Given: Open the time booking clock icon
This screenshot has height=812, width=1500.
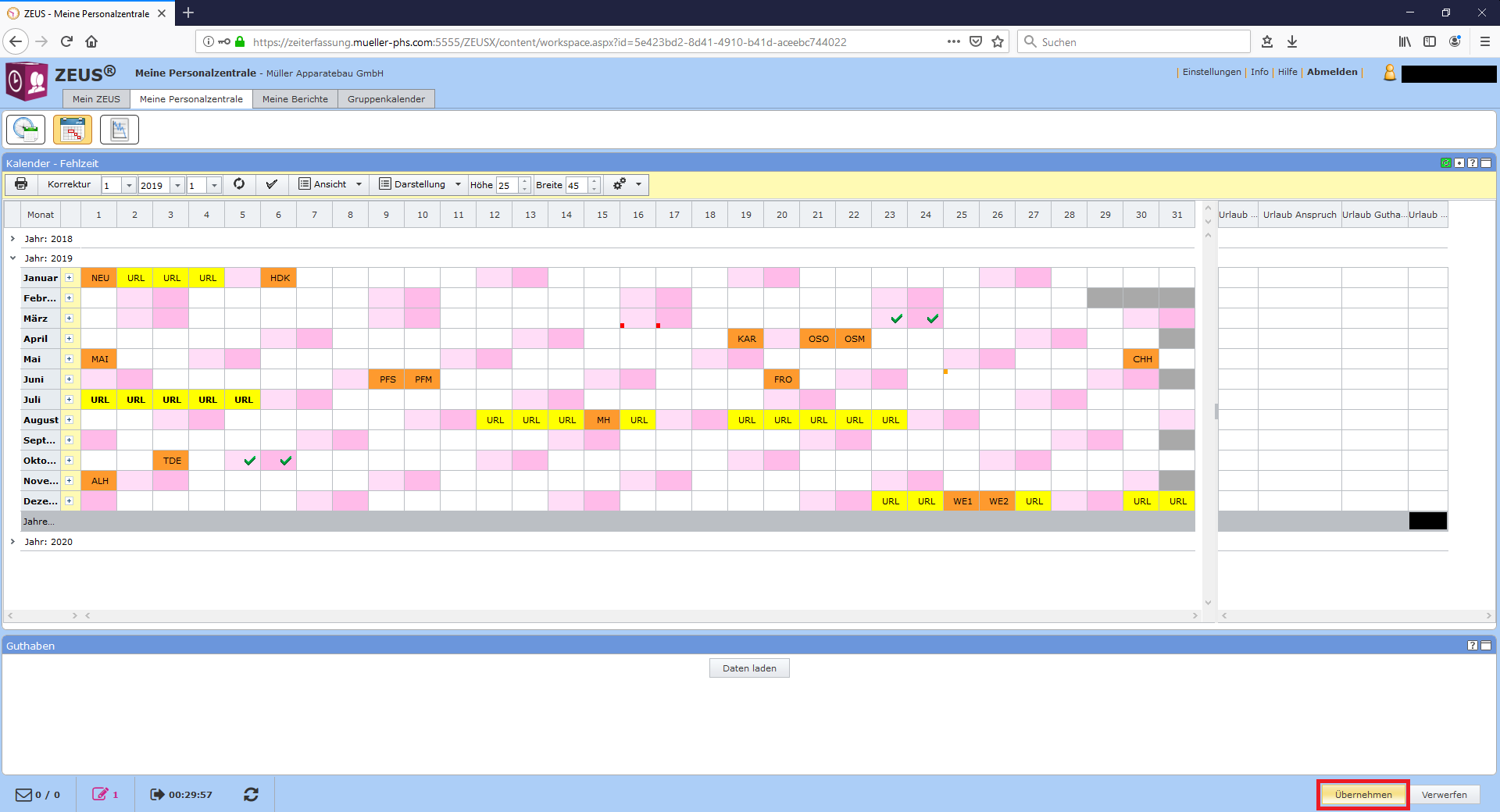Looking at the screenshot, I should click(x=26, y=130).
